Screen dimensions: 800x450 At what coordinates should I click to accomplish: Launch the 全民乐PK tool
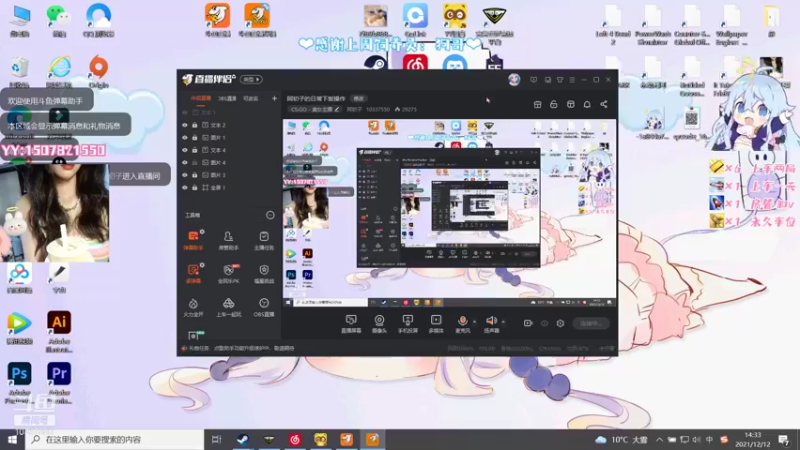click(228, 273)
